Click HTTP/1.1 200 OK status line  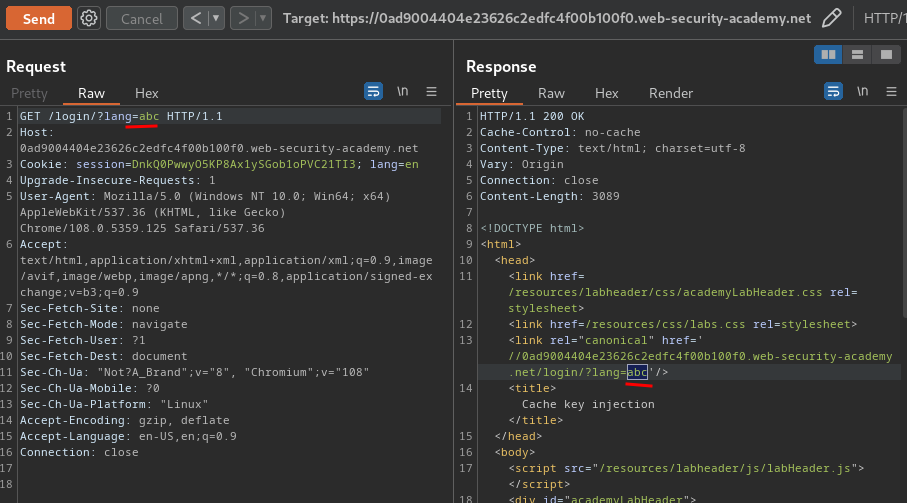pyautogui.click(x=532, y=116)
